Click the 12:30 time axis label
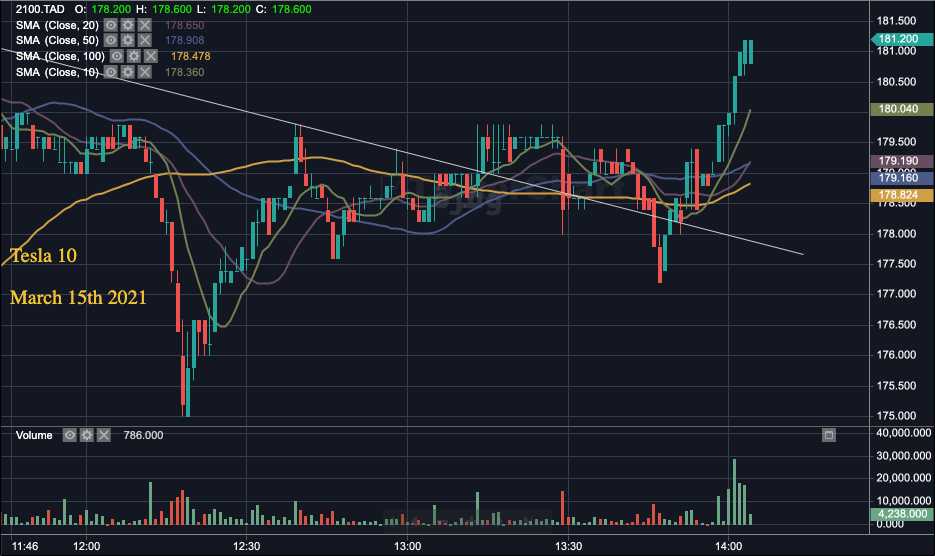The height and width of the screenshot is (556, 935). 246,546
